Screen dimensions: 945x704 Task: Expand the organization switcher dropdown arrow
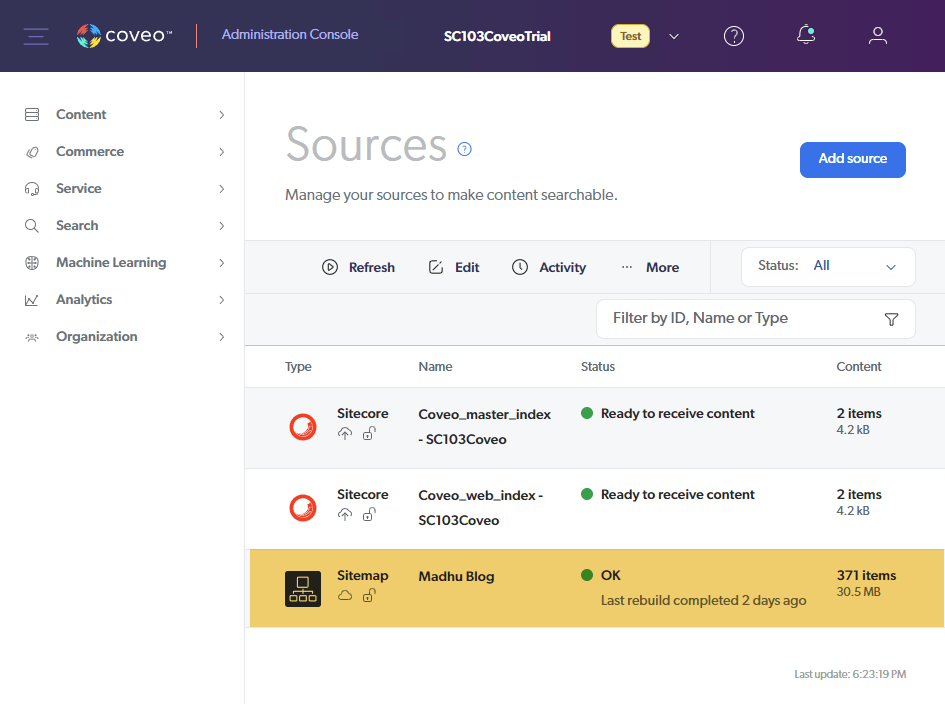(x=674, y=37)
